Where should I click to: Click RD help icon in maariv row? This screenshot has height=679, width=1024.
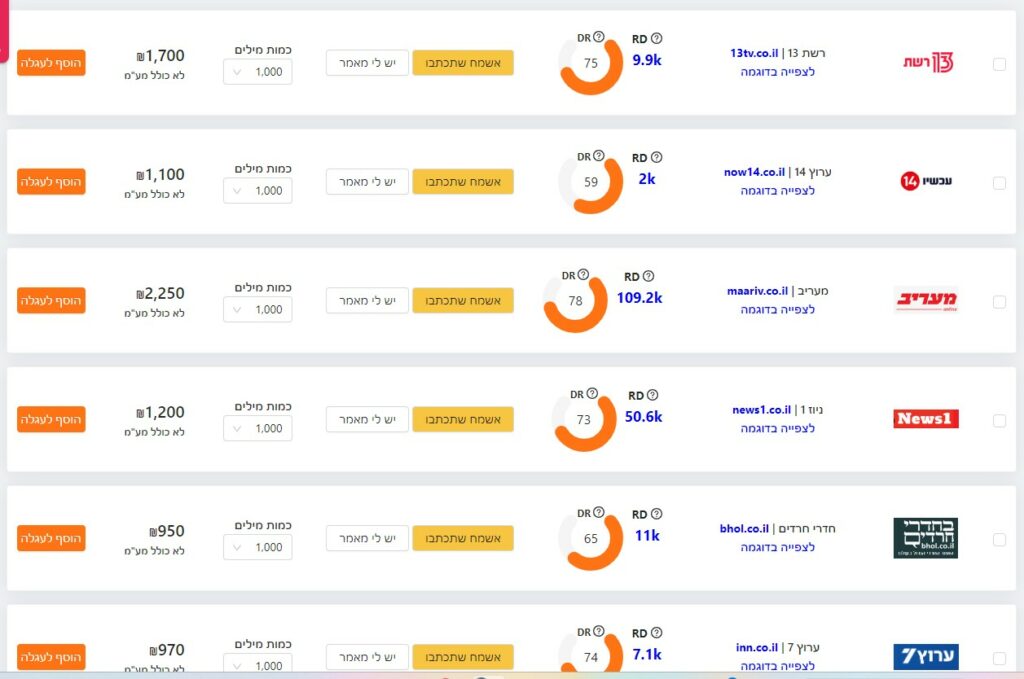pos(648,276)
